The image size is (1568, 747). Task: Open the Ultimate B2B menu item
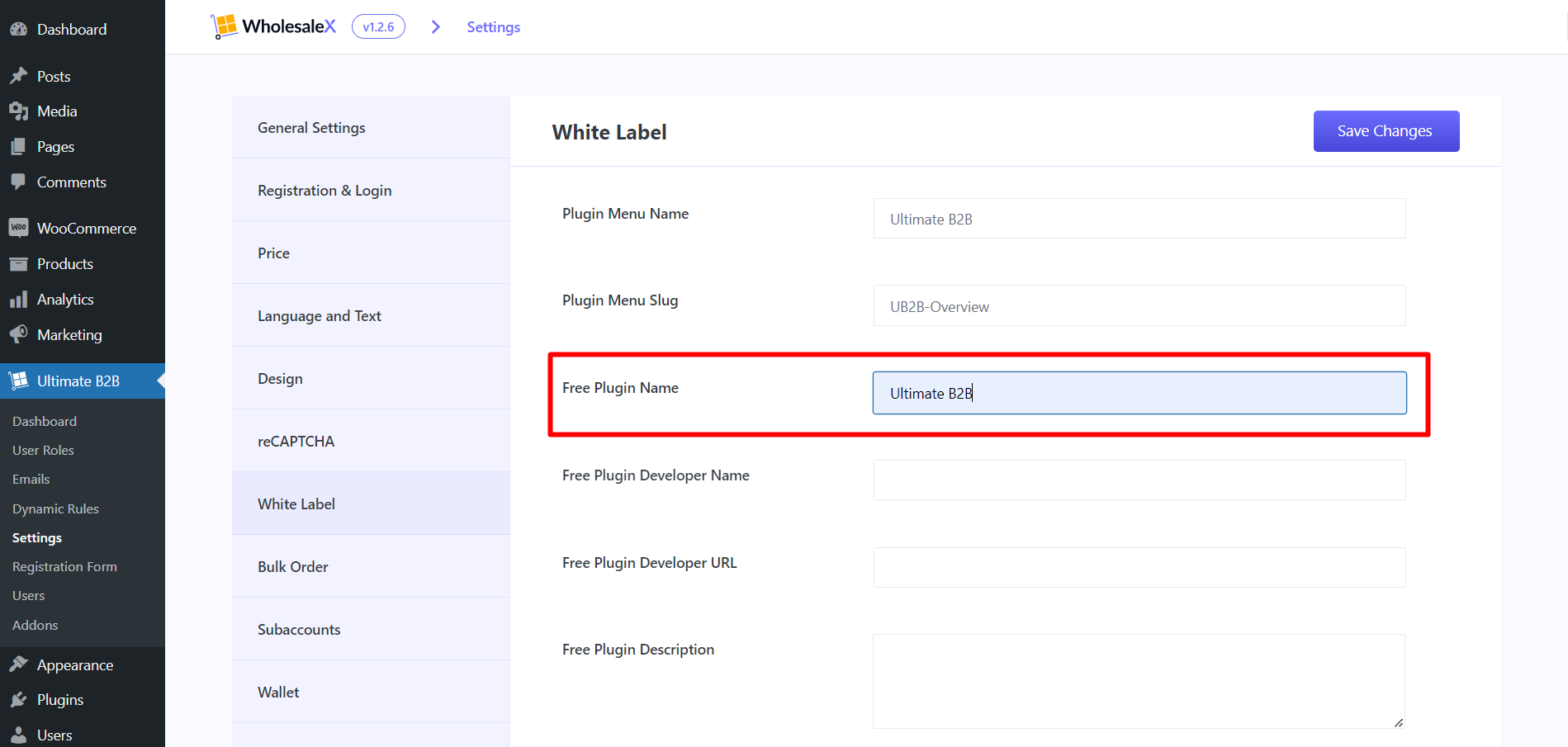83,381
